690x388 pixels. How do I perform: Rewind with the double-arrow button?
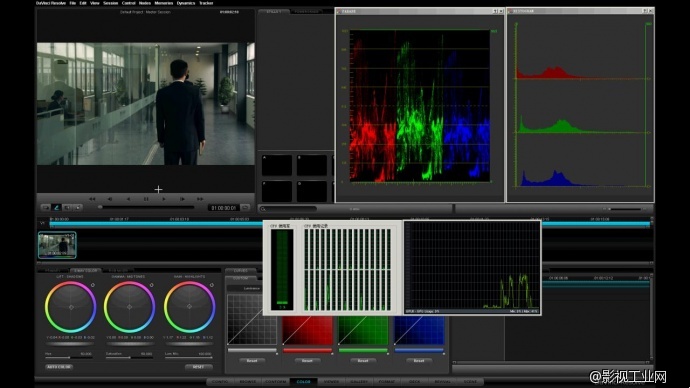92,199
